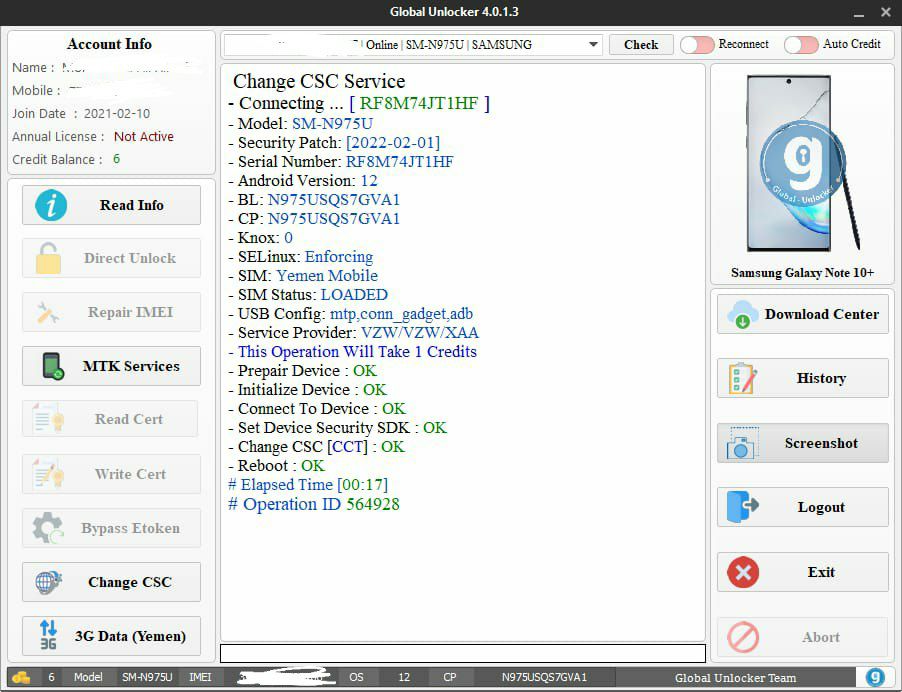Click the MTK Services phone icon
Screen dimensions: 902x692
click(52, 366)
